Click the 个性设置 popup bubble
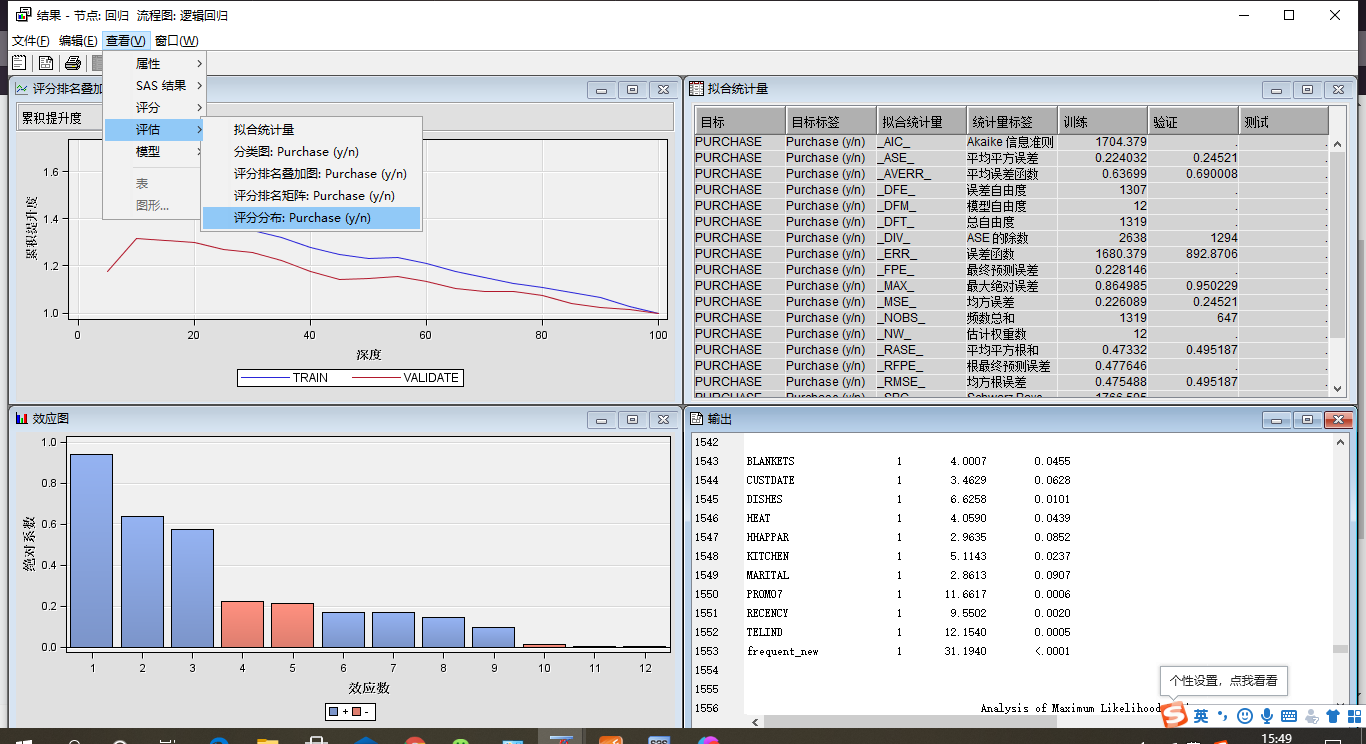1366x744 pixels. 1222,680
